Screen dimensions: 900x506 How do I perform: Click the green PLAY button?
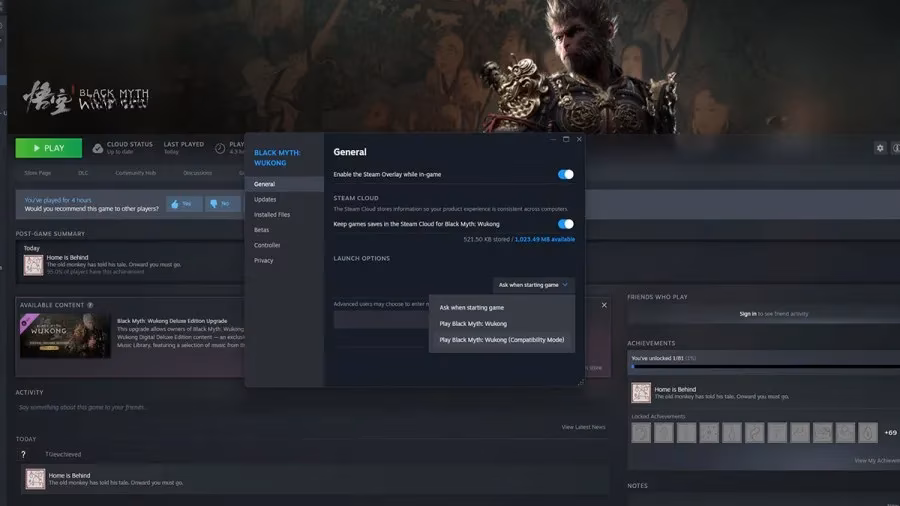(49, 148)
